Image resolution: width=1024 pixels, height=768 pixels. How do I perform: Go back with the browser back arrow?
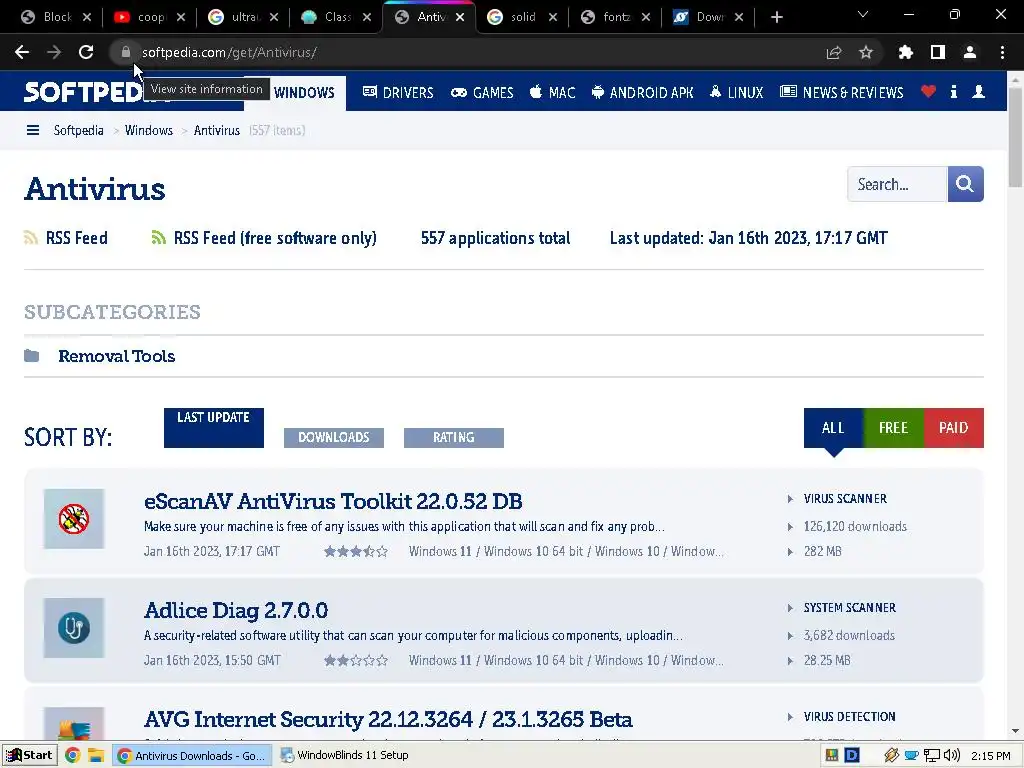pyautogui.click(x=22, y=52)
